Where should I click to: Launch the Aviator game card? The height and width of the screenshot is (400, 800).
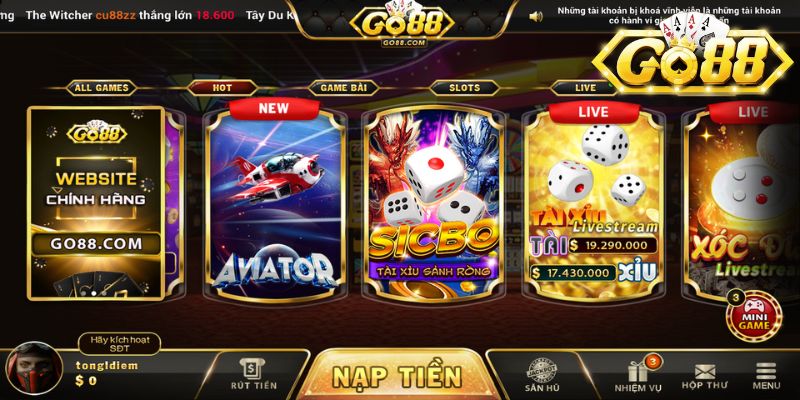click(276, 204)
